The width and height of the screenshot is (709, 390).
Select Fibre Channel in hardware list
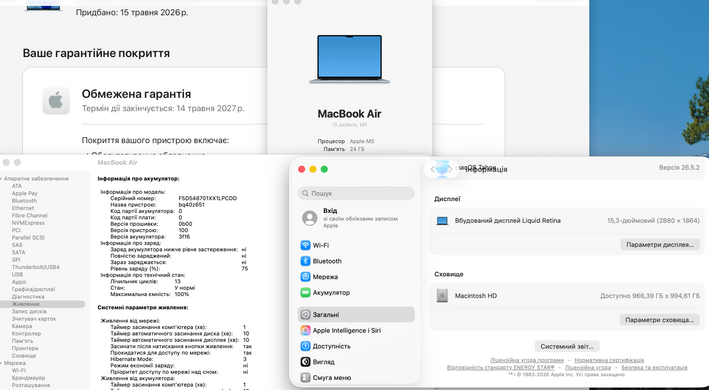point(29,216)
